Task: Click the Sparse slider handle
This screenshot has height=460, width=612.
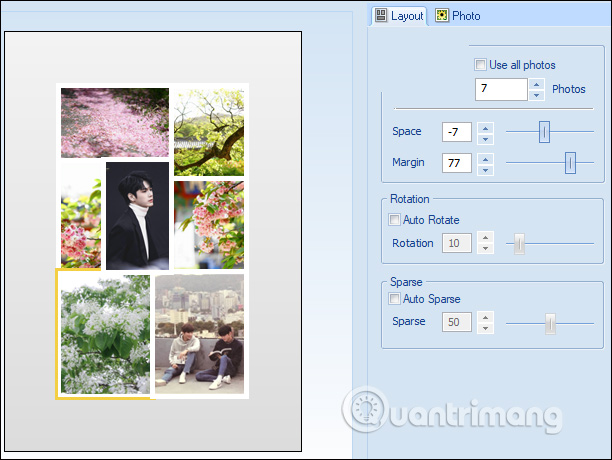Action: coord(550,323)
